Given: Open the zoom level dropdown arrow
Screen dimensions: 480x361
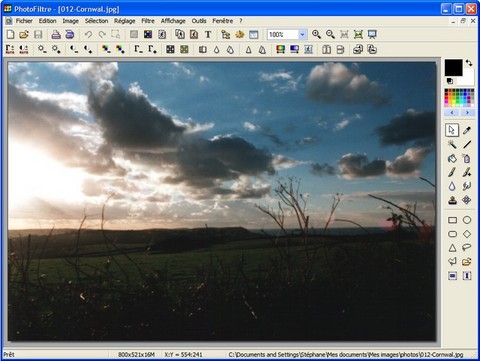Looking at the screenshot, I should click(302, 34).
